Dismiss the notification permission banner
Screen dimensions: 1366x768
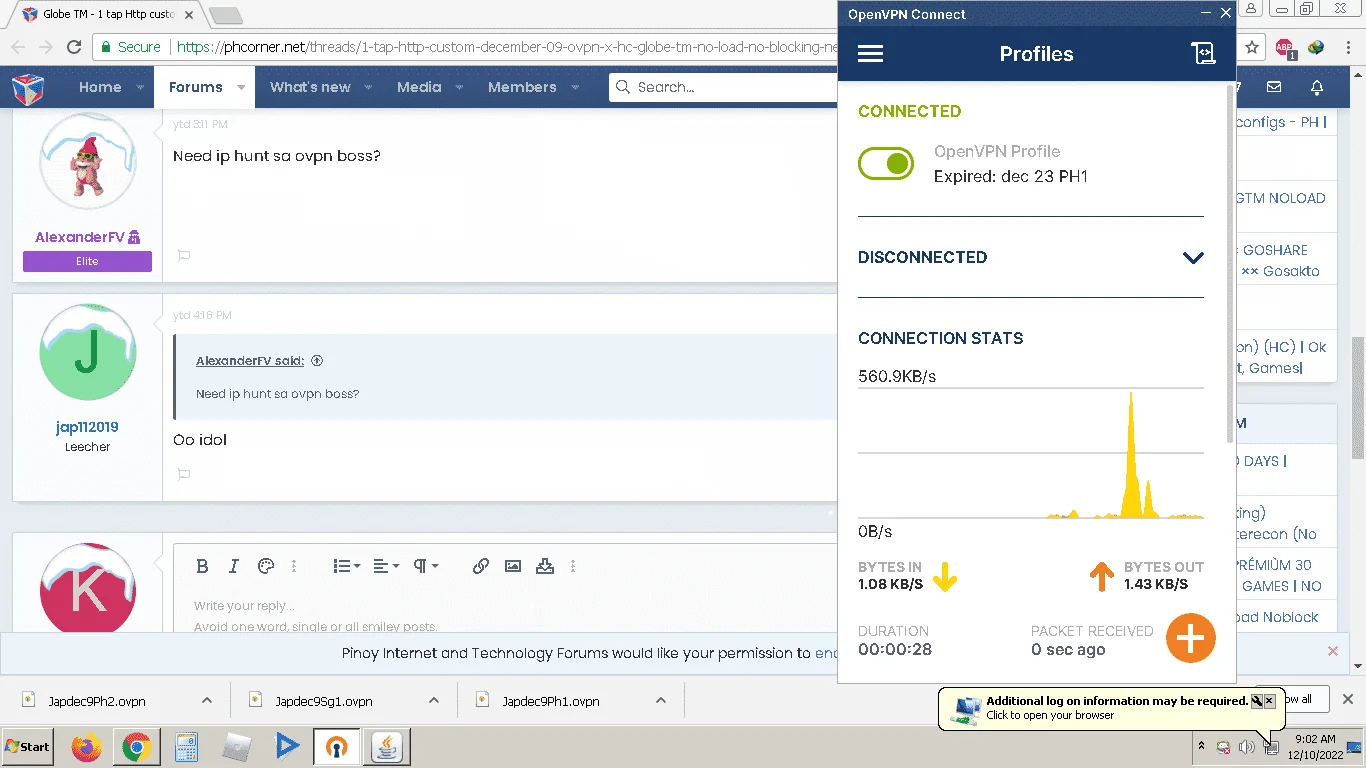pyautogui.click(x=1332, y=651)
